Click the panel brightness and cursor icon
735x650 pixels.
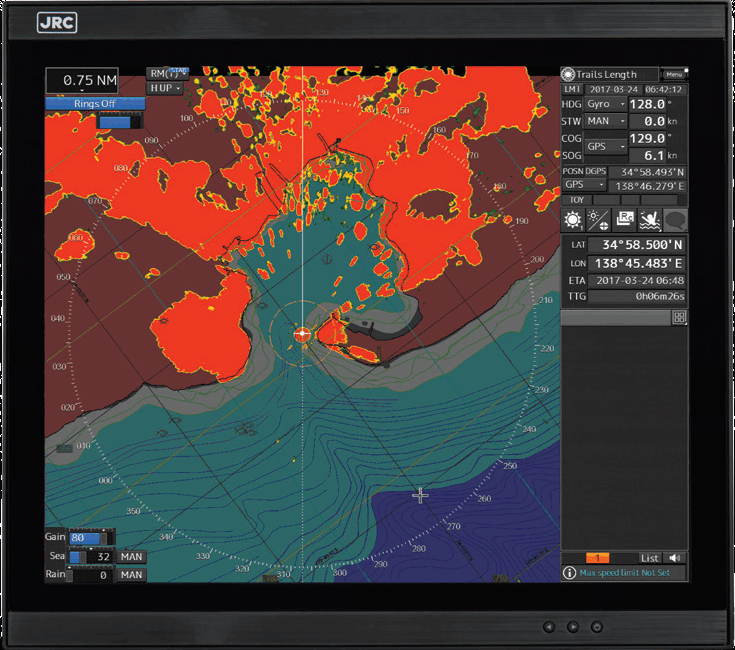[x=599, y=221]
